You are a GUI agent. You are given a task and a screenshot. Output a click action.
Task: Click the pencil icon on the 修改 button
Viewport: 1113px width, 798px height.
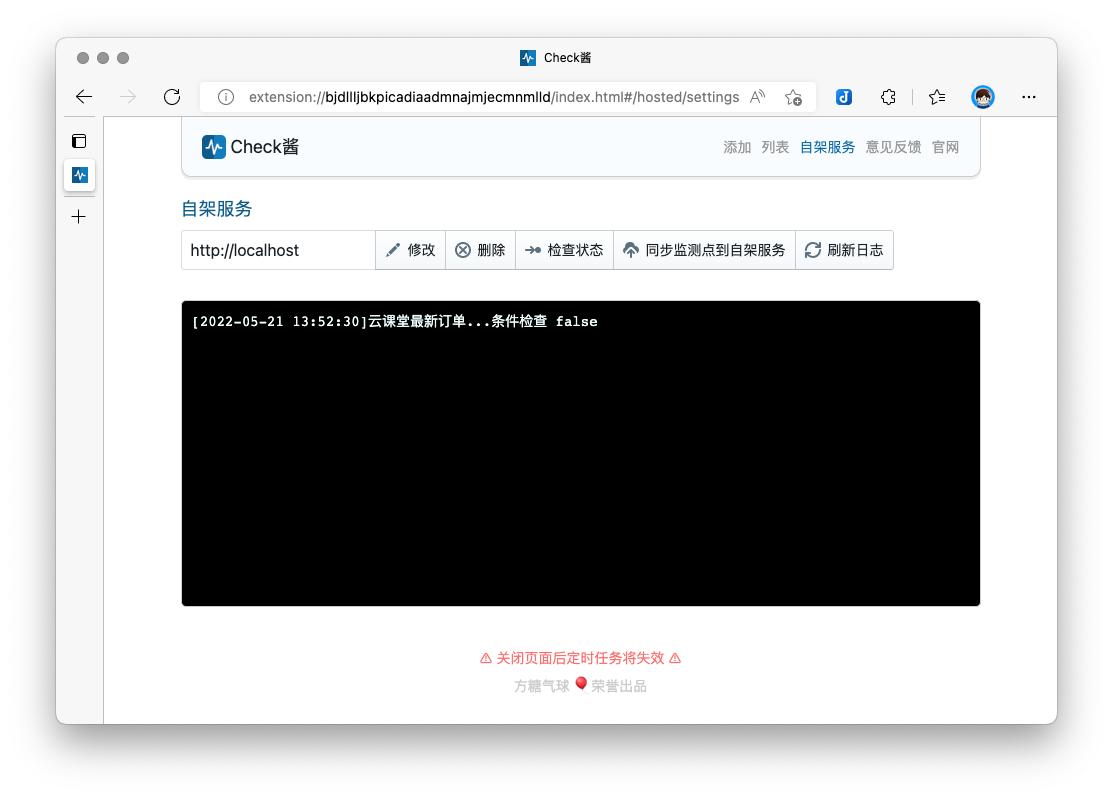393,250
